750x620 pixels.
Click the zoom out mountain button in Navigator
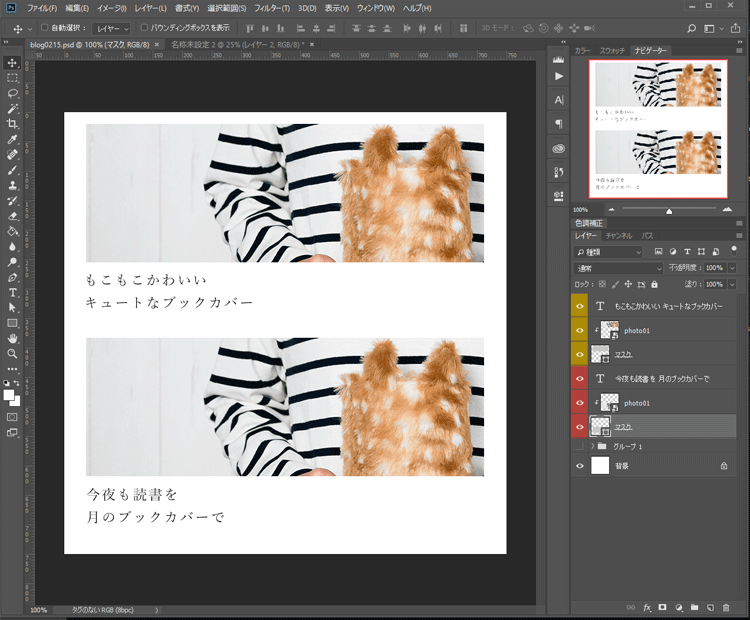611,209
